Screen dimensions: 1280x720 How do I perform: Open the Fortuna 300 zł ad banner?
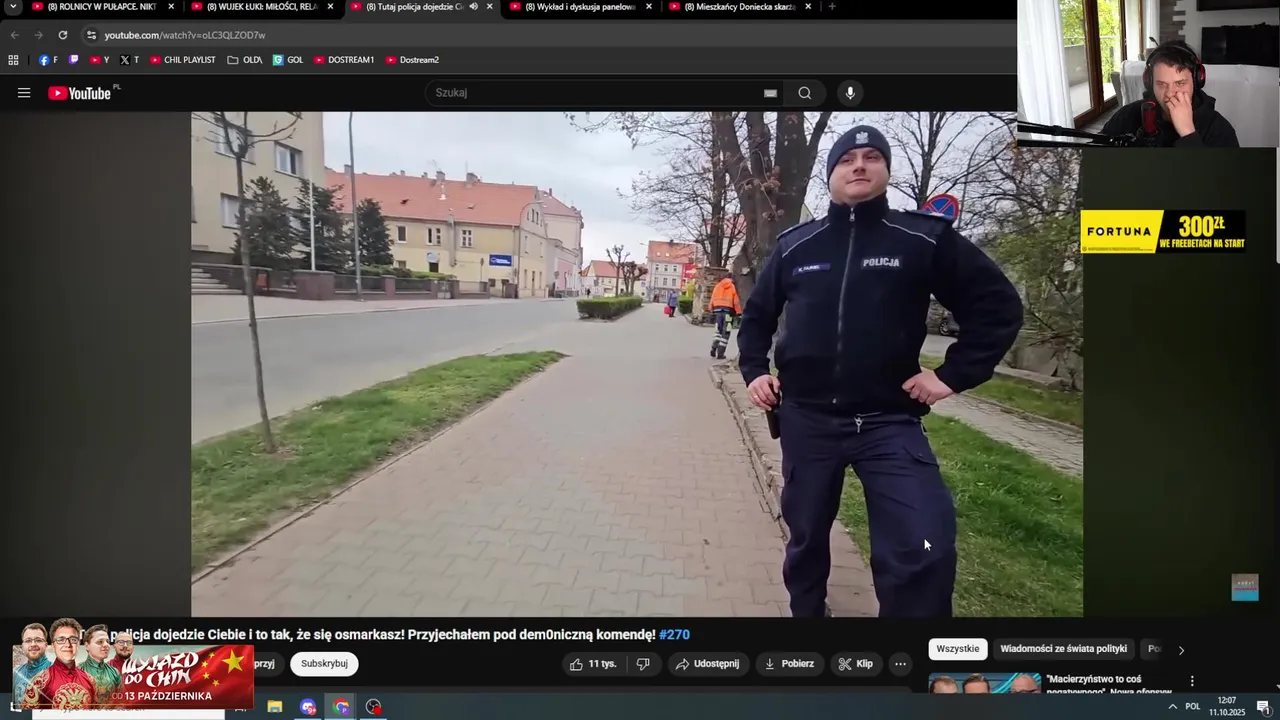pos(1163,231)
